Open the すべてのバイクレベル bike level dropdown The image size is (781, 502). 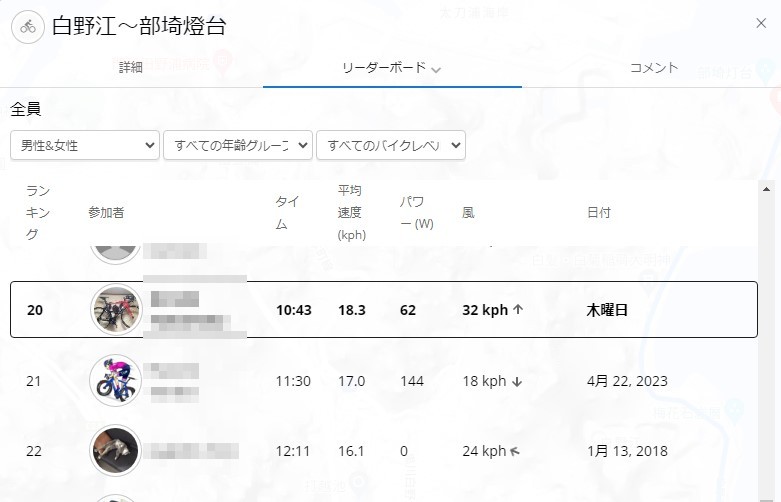391,145
